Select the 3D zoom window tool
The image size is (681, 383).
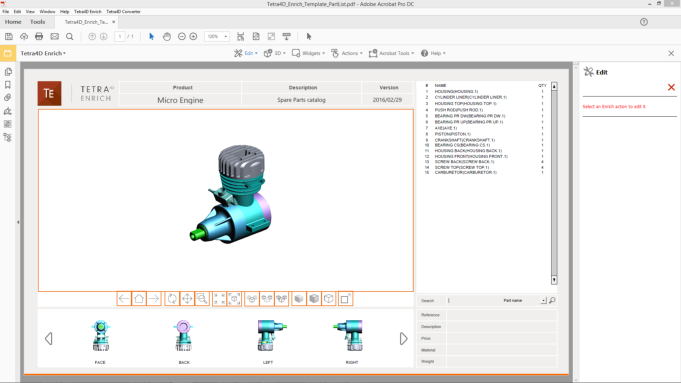[202, 299]
